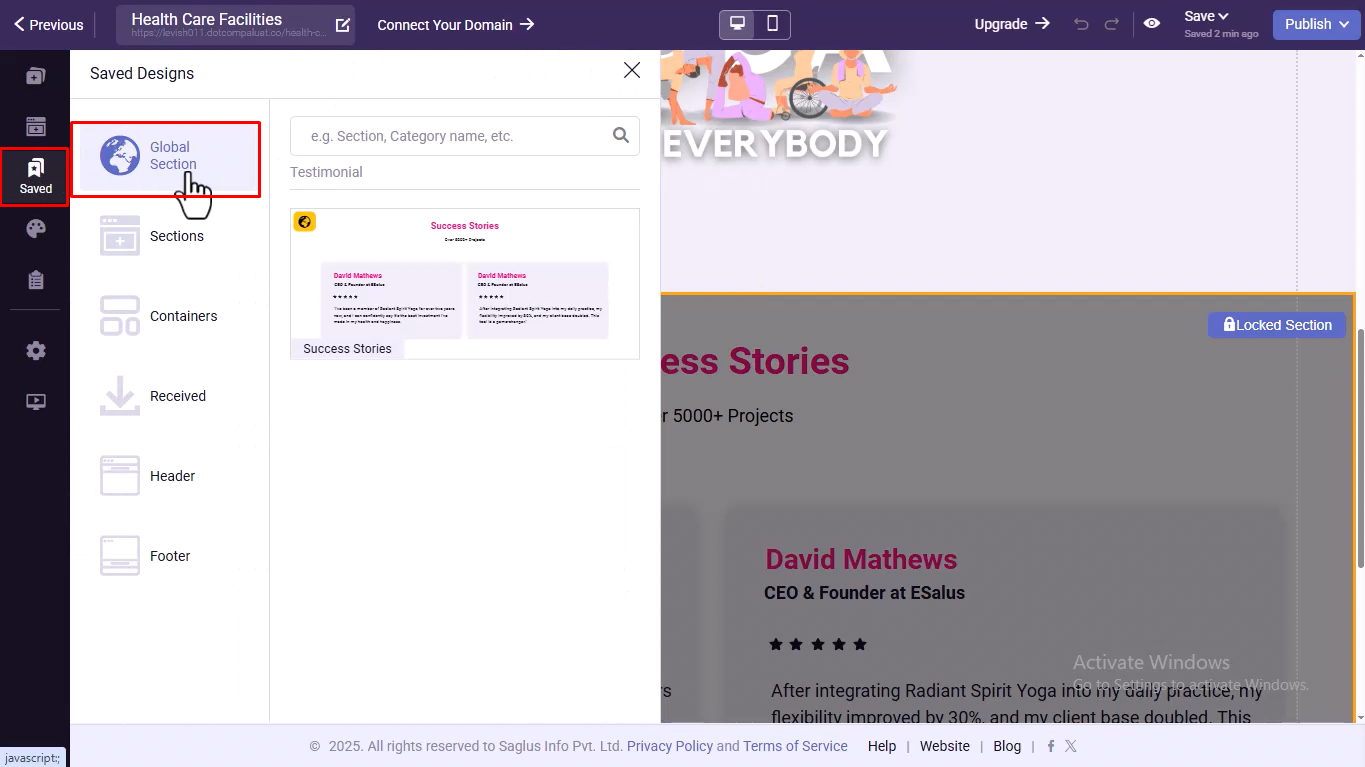1365x767 pixels.
Task: Open the Privacy Policy link
Action: [x=670, y=746]
